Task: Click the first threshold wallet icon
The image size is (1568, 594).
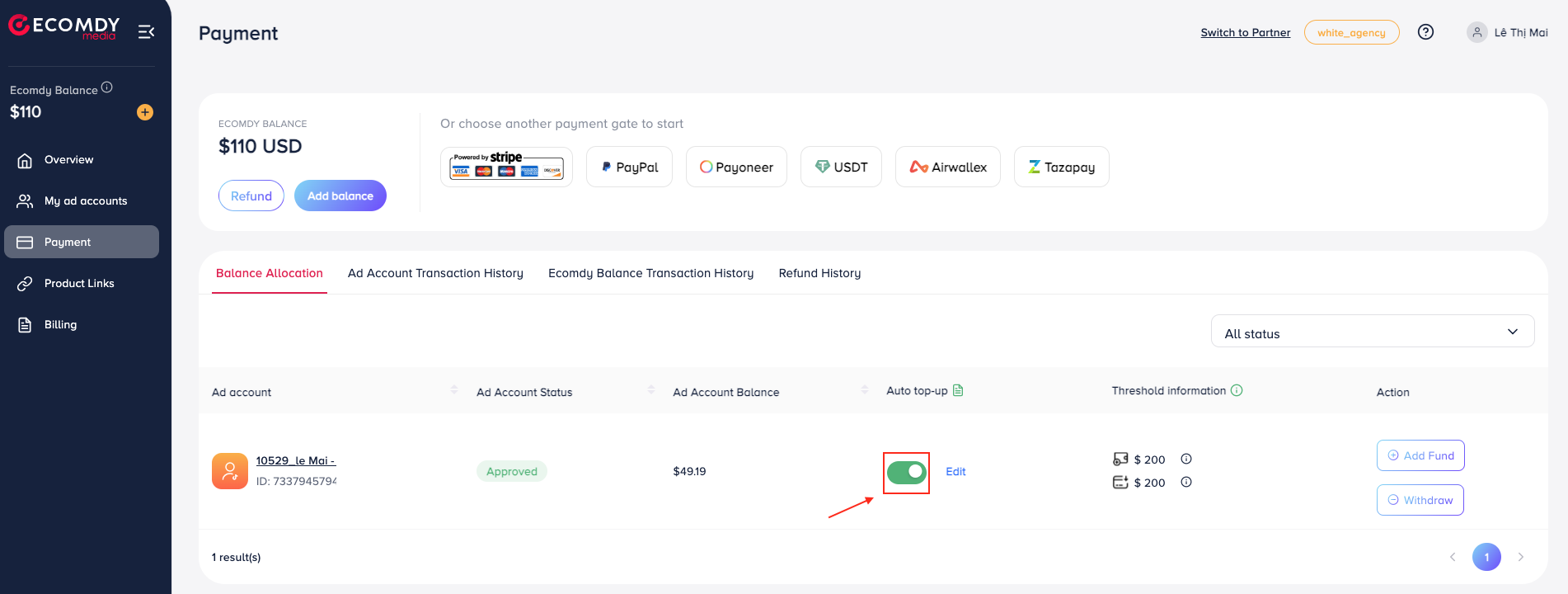Action: point(1120,459)
